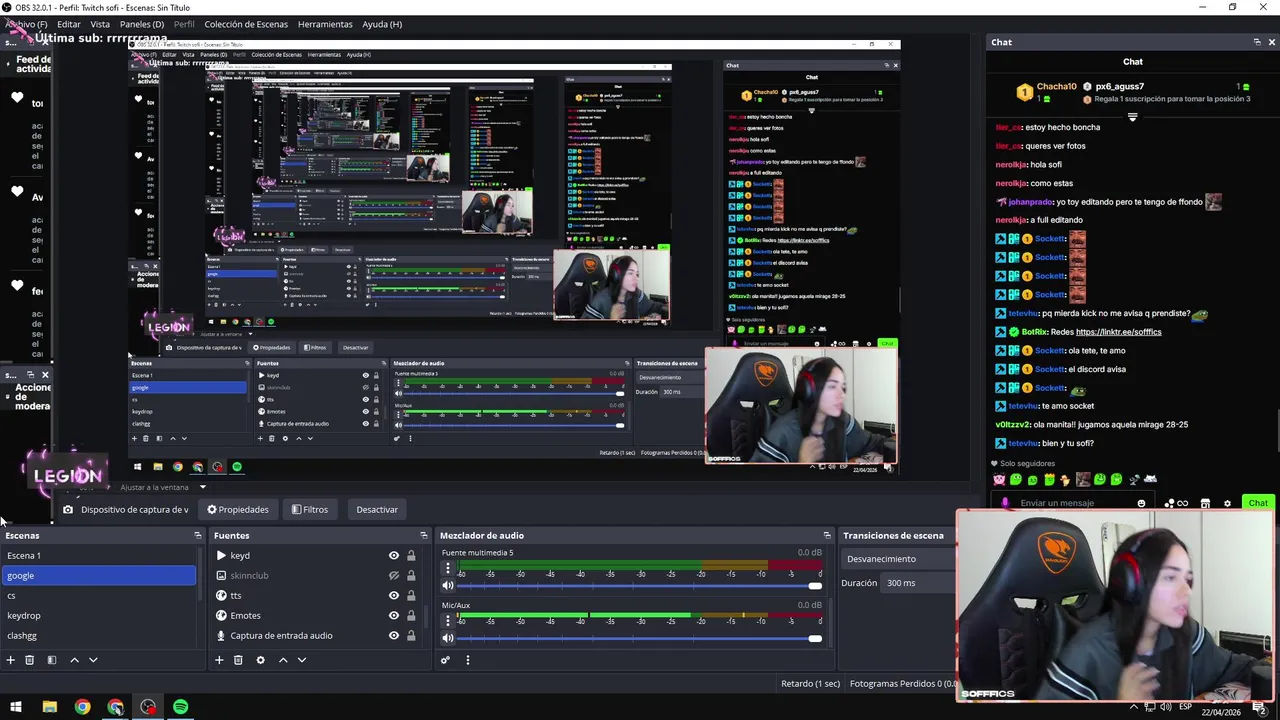Float the Chat dock window

(x=1257, y=42)
